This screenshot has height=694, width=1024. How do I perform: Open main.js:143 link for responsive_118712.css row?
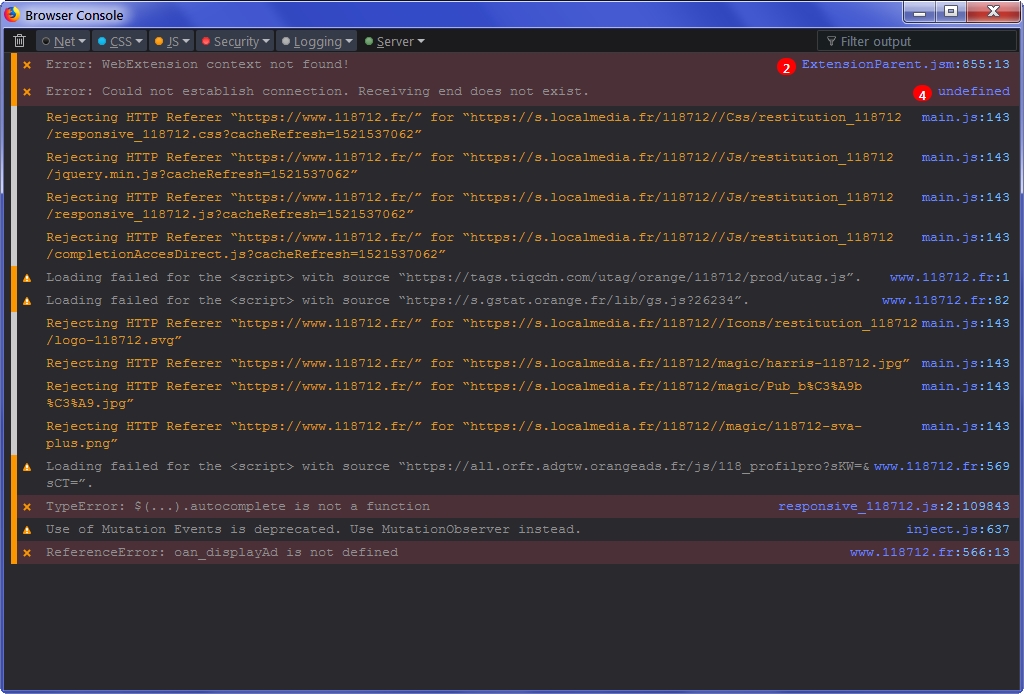click(x=965, y=117)
